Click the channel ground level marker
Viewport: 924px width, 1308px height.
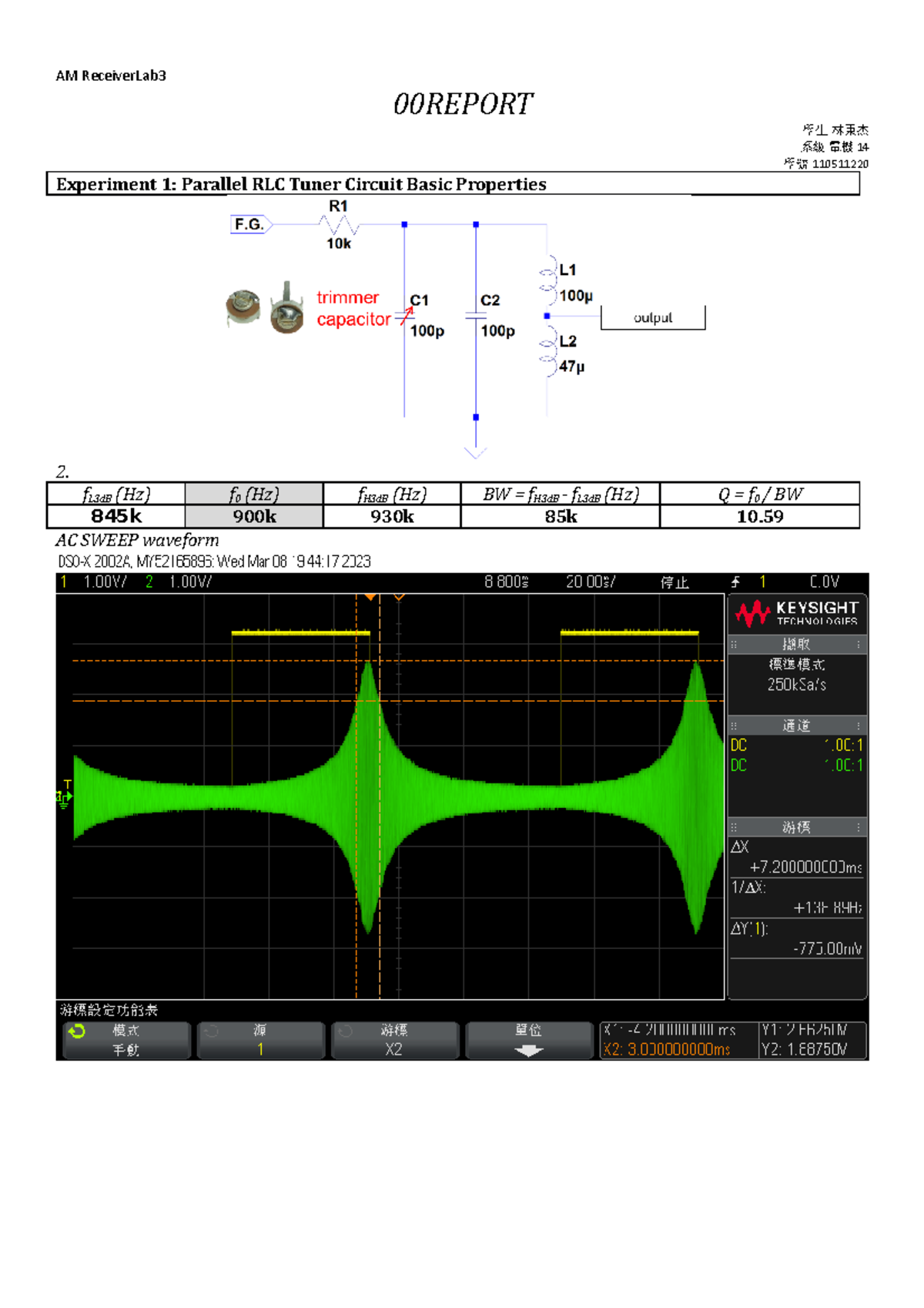pyautogui.click(x=64, y=797)
